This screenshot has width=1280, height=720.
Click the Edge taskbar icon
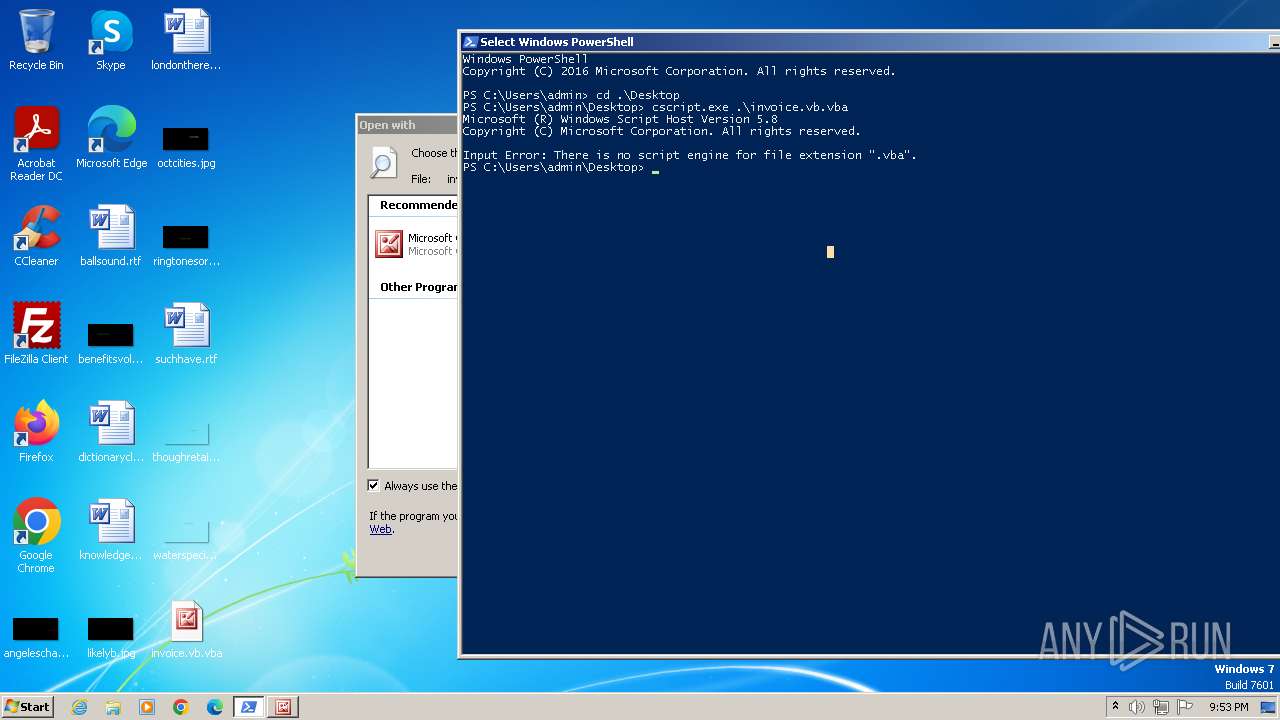tap(215, 707)
